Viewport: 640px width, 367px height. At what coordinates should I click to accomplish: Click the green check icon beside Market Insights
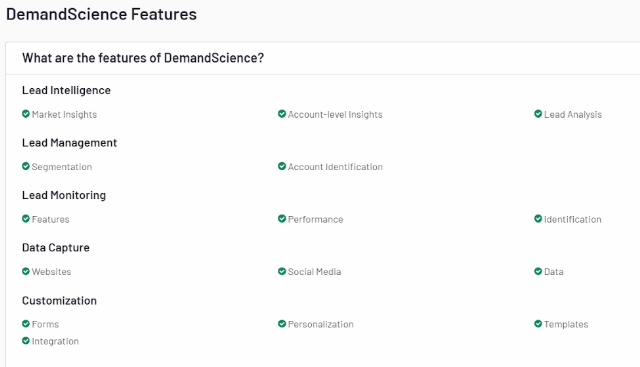pyautogui.click(x=26, y=113)
